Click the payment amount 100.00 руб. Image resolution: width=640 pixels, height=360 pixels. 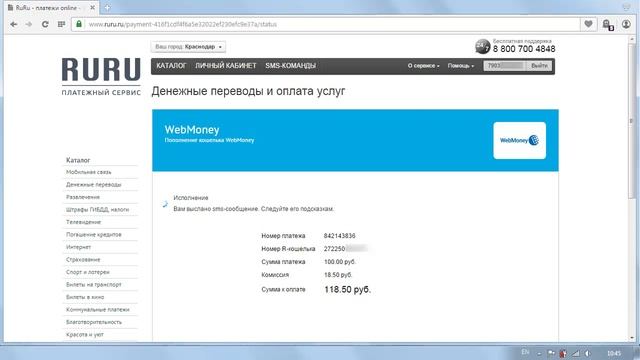pos(340,262)
